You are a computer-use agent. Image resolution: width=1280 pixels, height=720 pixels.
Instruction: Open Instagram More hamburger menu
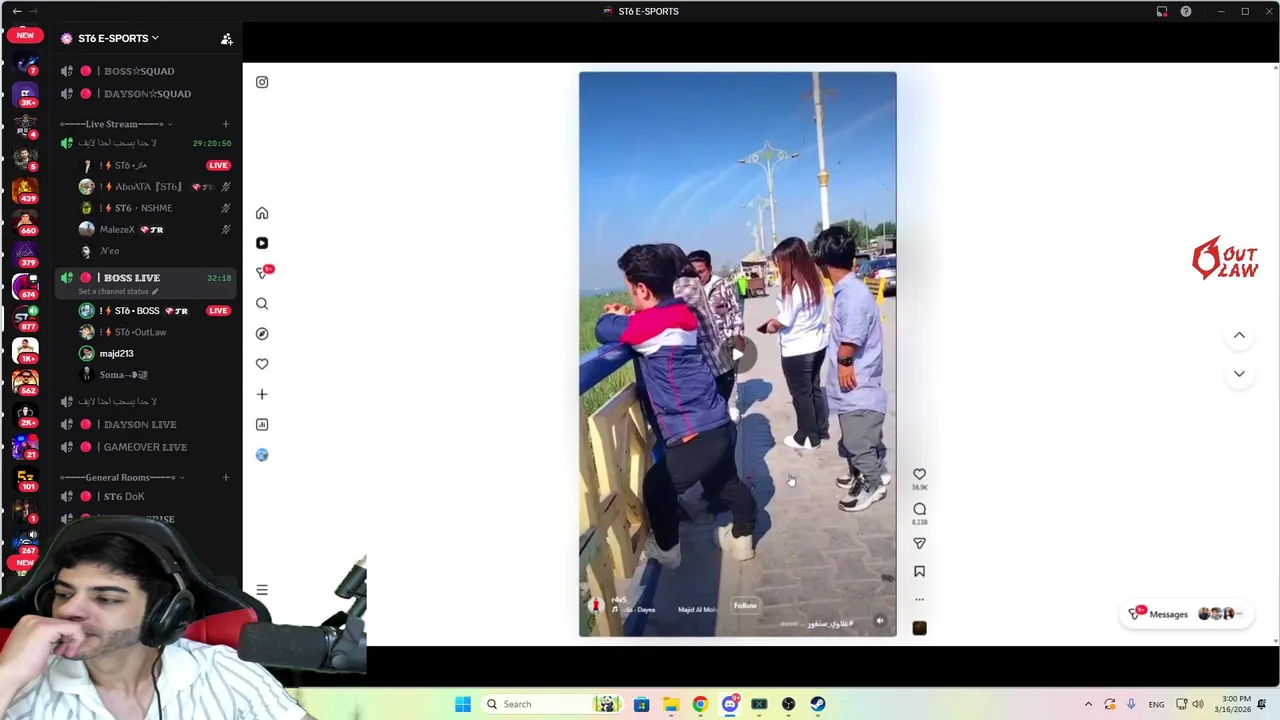point(262,590)
